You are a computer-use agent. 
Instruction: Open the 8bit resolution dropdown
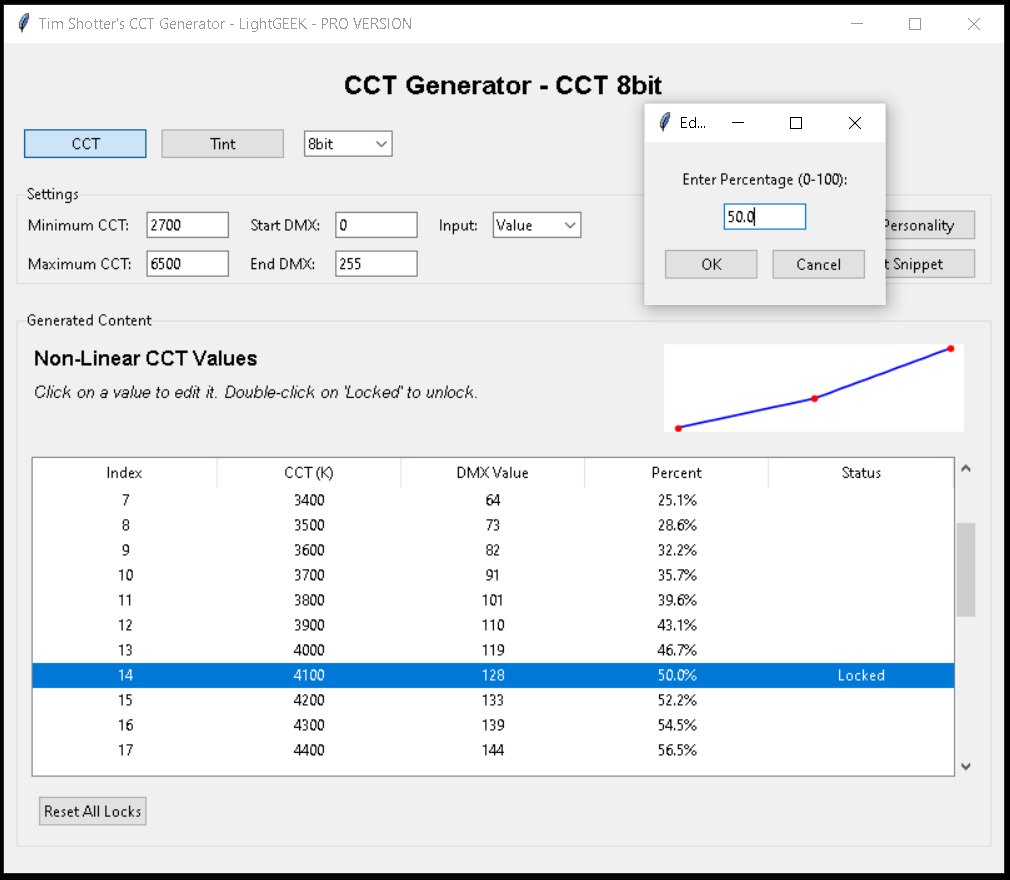click(x=348, y=144)
